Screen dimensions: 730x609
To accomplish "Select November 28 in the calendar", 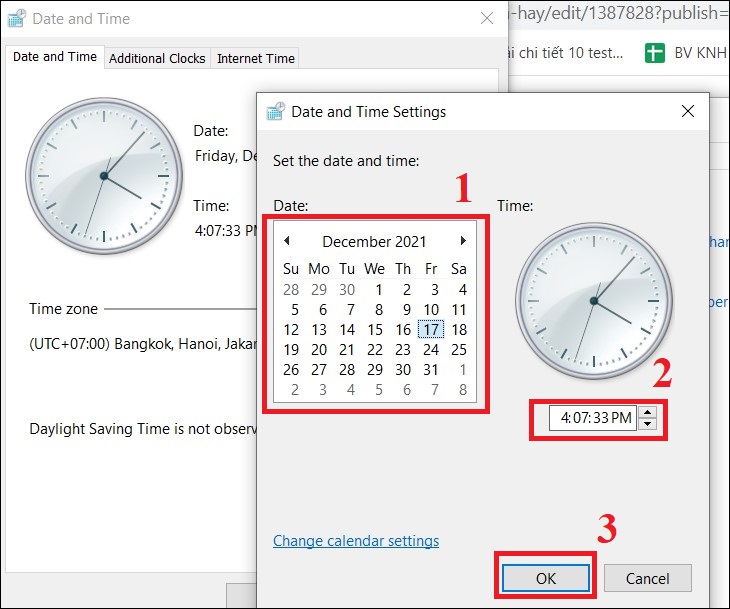I will [291, 290].
